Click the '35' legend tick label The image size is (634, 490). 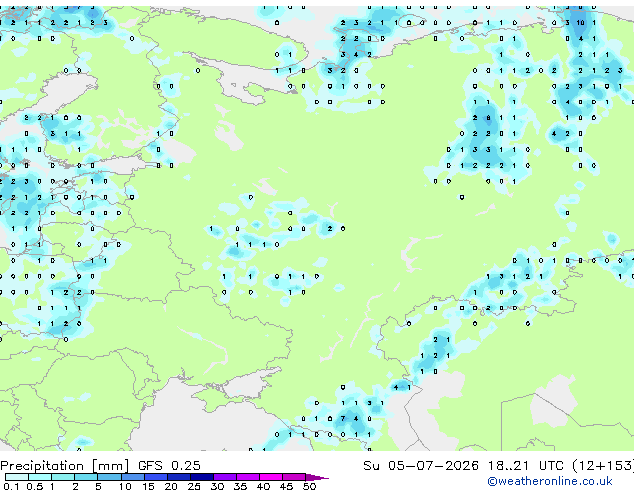tap(240, 486)
